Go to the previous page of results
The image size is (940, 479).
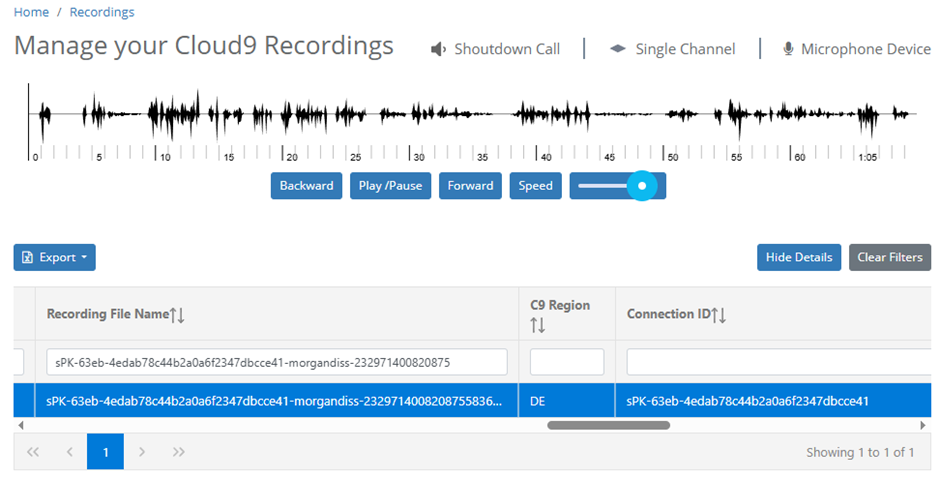(70, 452)
